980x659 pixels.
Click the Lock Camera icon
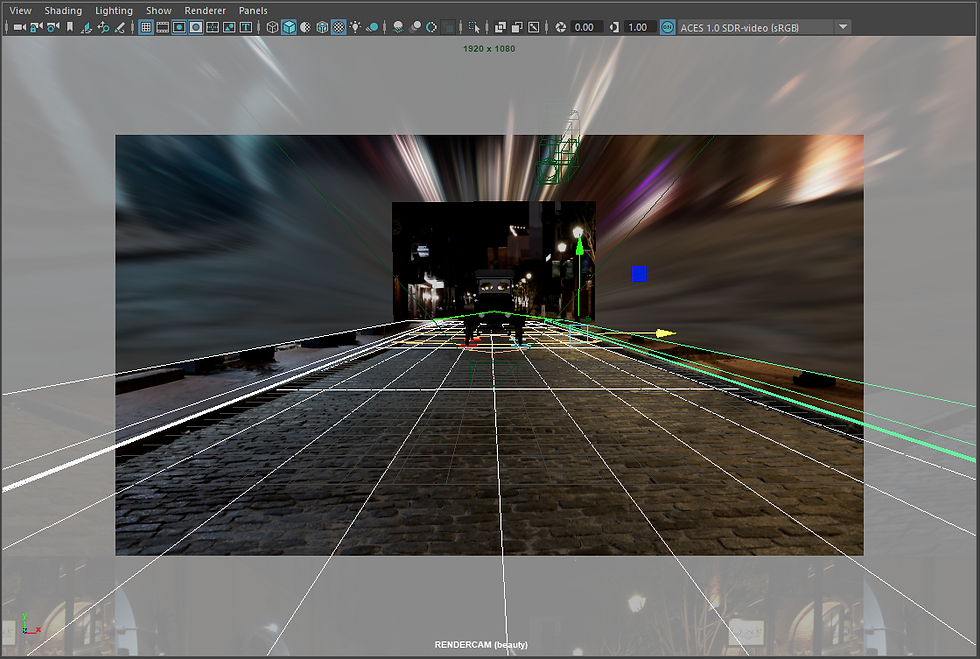(36, 27)
